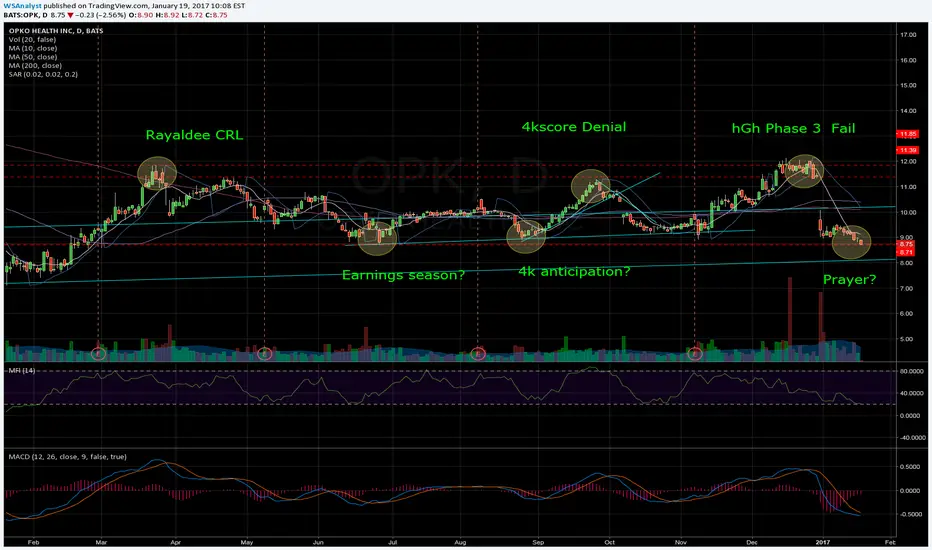Select the Earnings season? annotation text
Image resolution: width=932 pixels, height=550 pixels.
click(x=403, y=275)
